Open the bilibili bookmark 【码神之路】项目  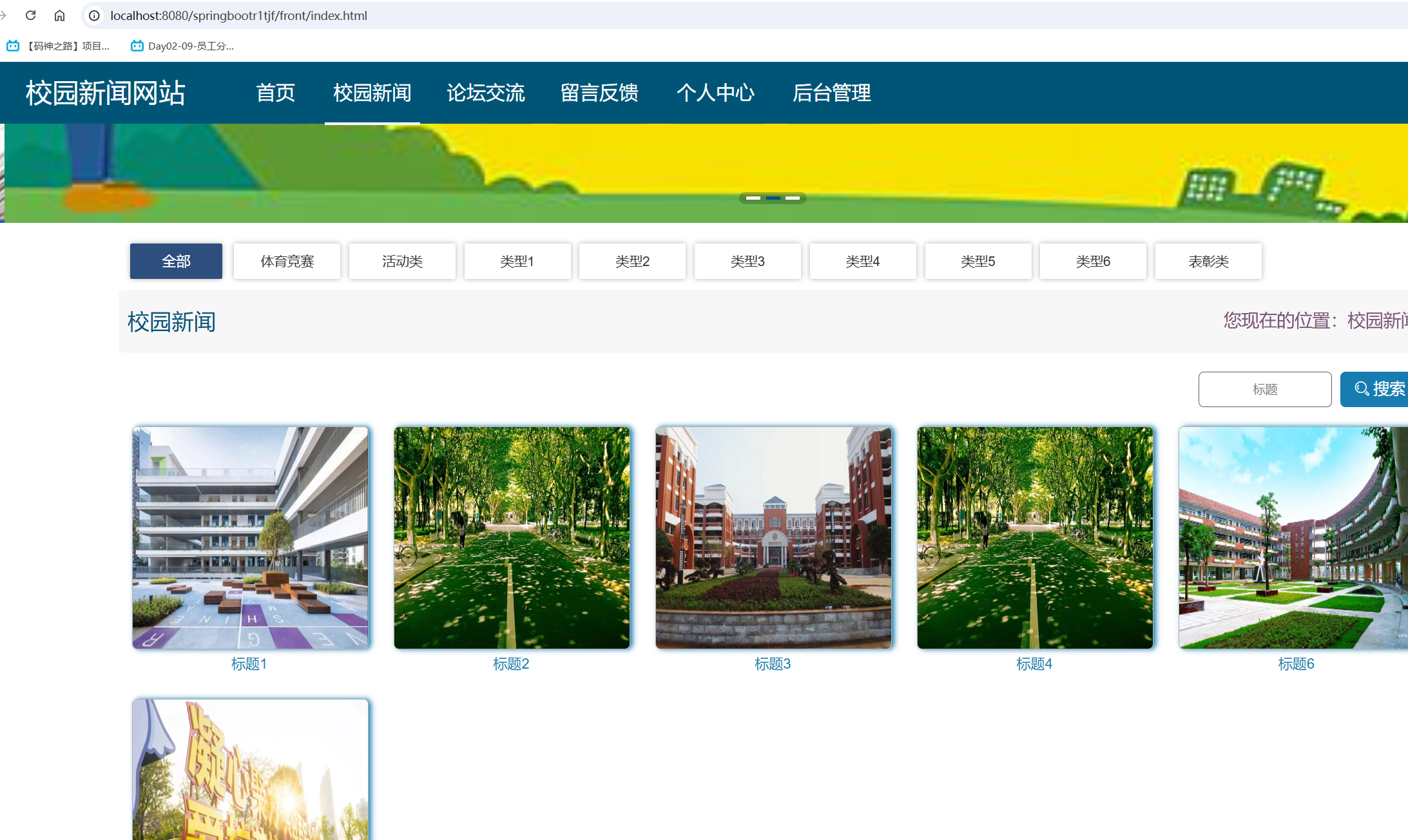click(58, 46)
